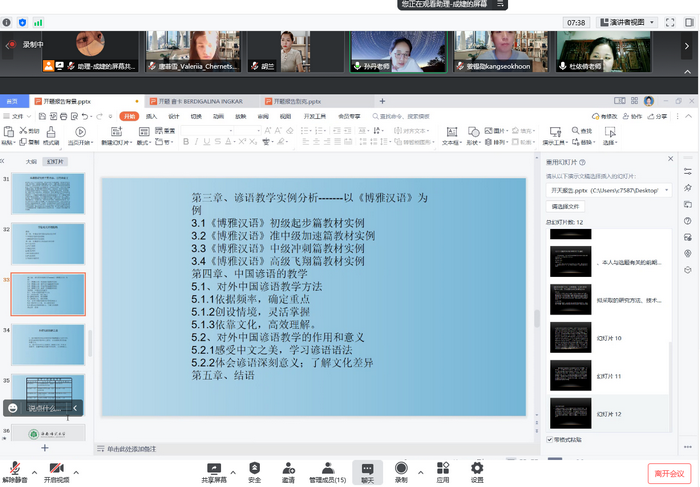
Task: Click the red 离开会议 button
Action: [x=668, y=472]
